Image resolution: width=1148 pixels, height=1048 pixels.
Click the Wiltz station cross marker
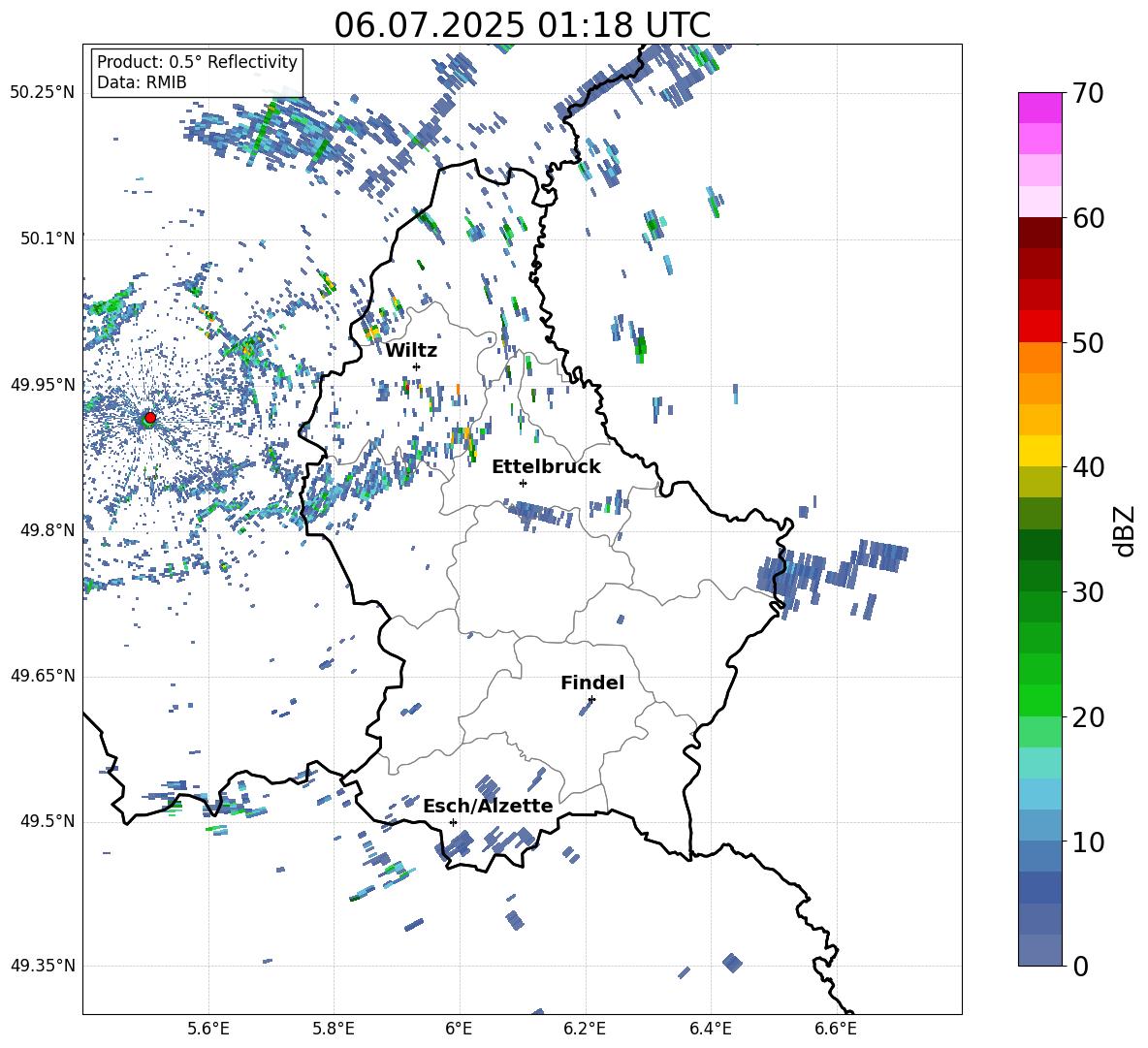click(x=417, y=366)
